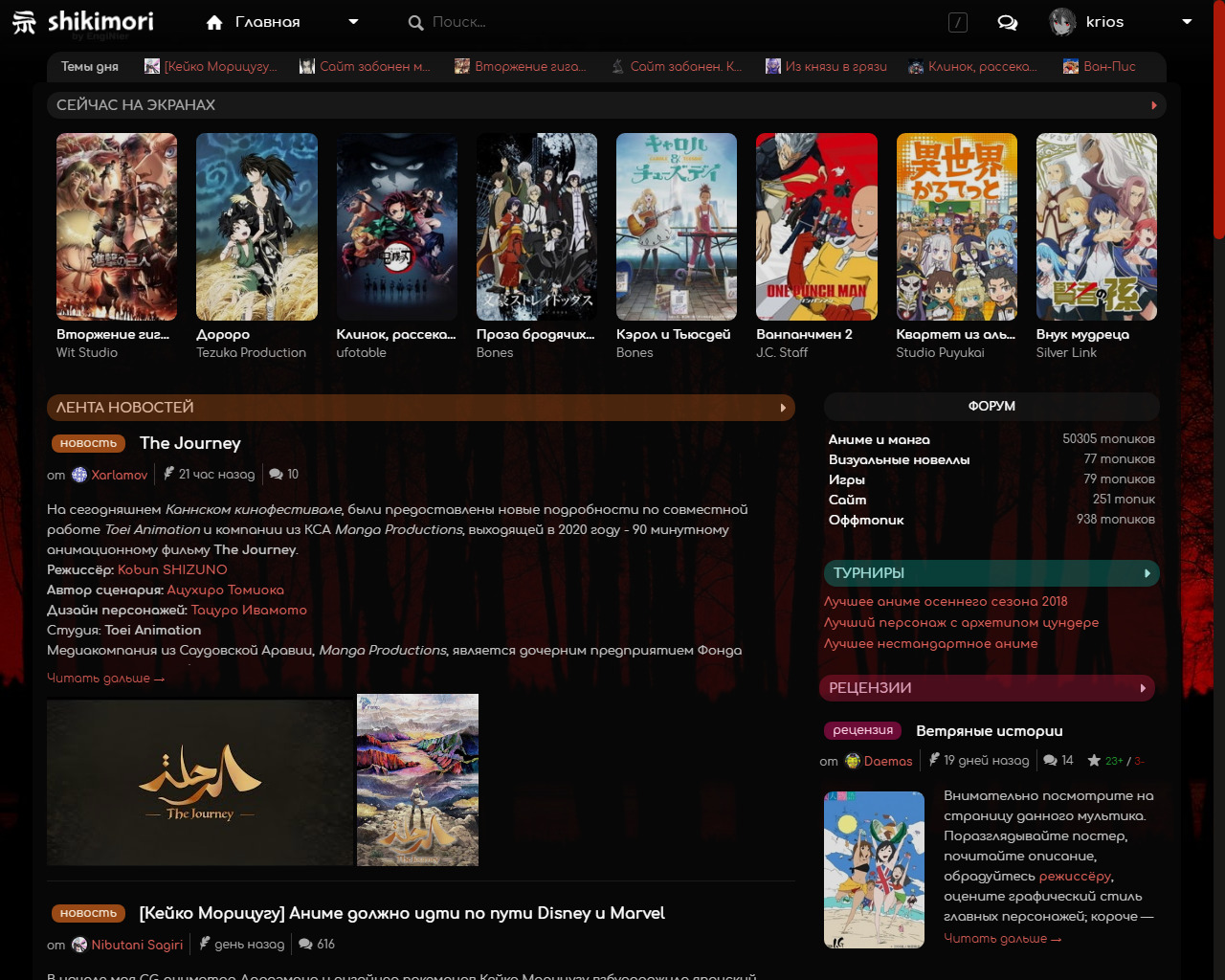Screen dimensions: 1225x980
Task: Click Nibutani Sagiri's avatar icon
Action: point(79,945)
